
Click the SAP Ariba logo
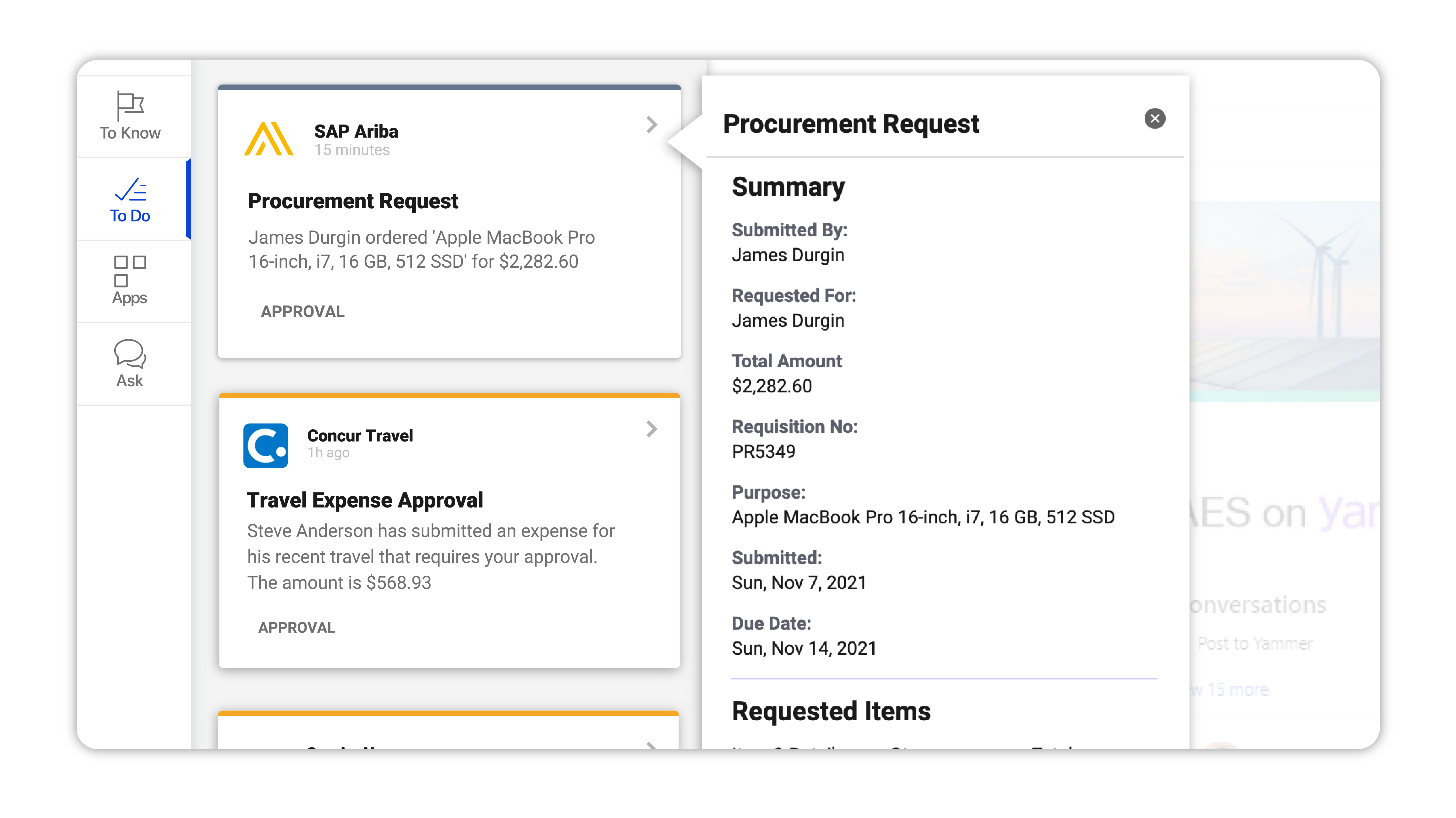269,139
